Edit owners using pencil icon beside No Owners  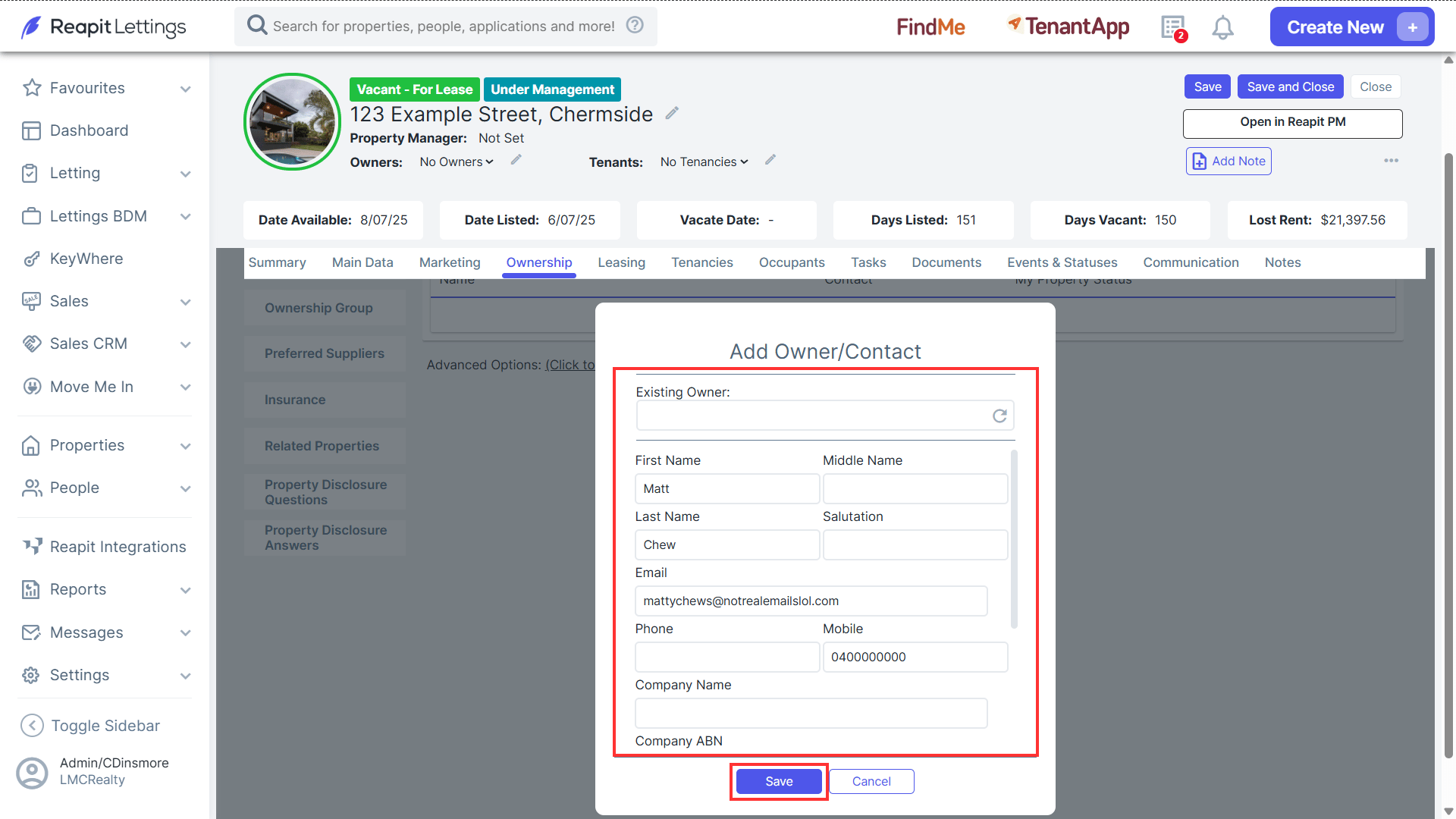pos(516,160)
